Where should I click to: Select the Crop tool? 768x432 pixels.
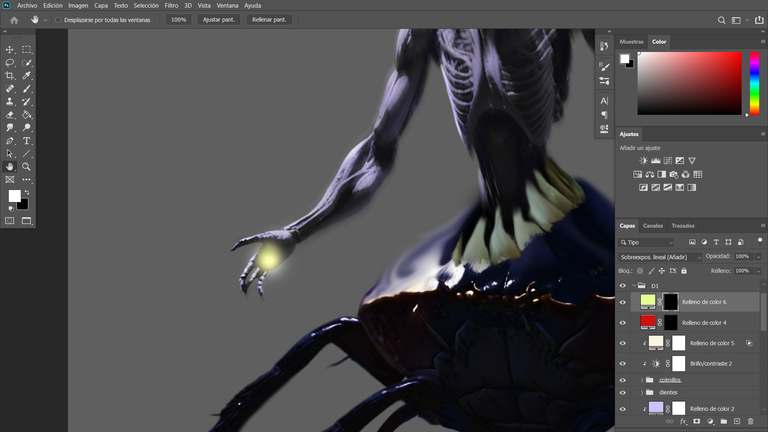[x=9, y=75]
